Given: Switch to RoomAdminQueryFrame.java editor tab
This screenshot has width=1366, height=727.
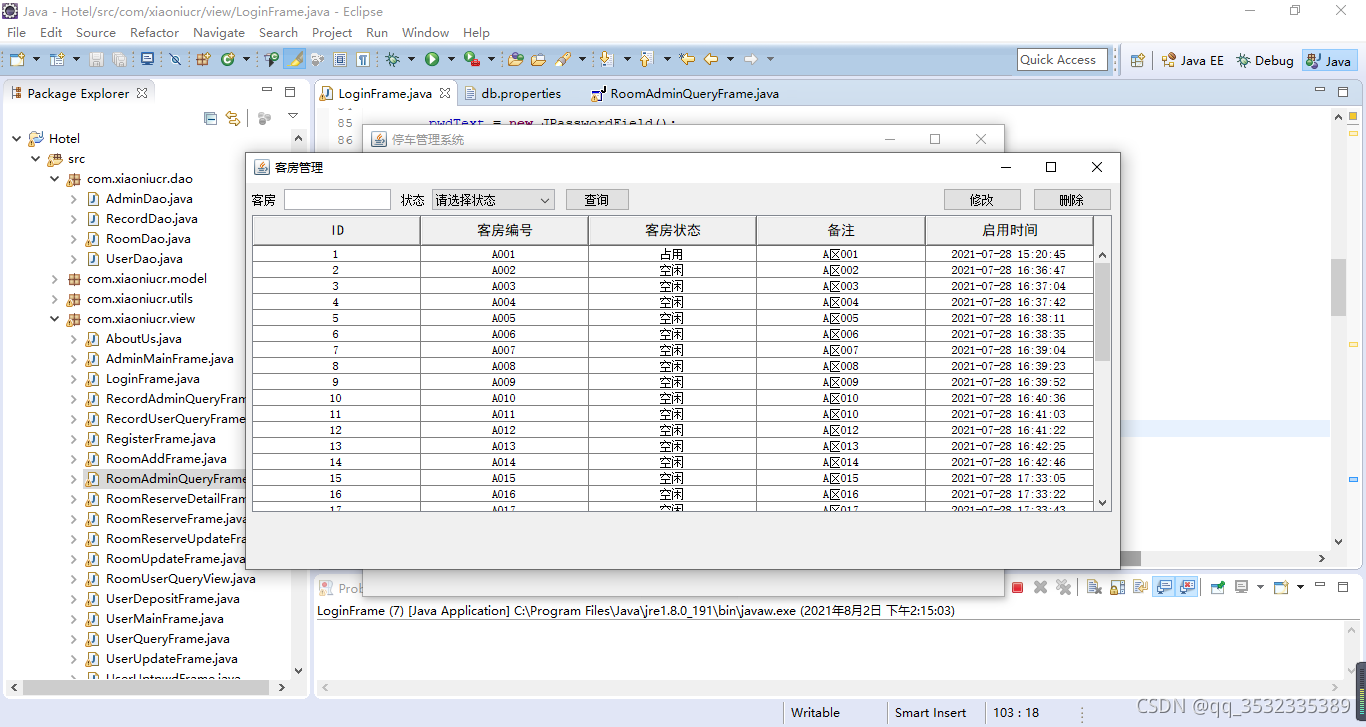Looking at the screenshot, I should click(x=685, y=93).
